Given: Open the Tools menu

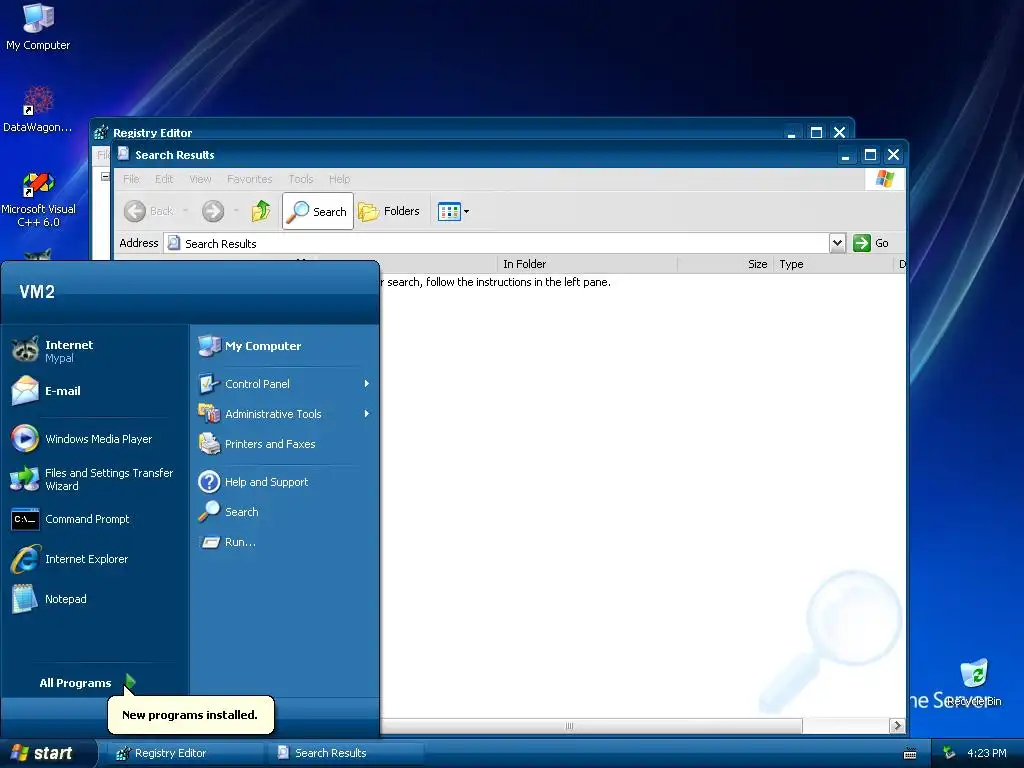Looking at the screenshot, I should tap(301, 179).
